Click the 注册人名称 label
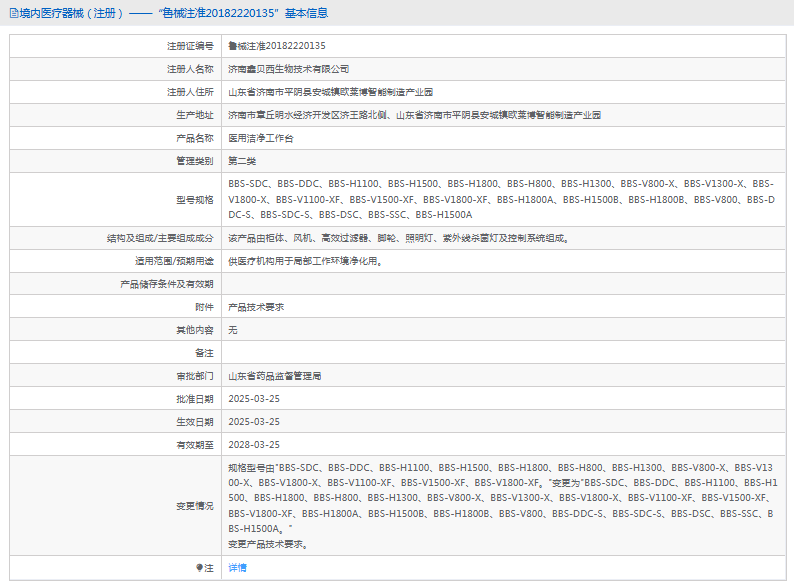The height and width of the screenshot is (583, 794). click(x=190, y=69)
